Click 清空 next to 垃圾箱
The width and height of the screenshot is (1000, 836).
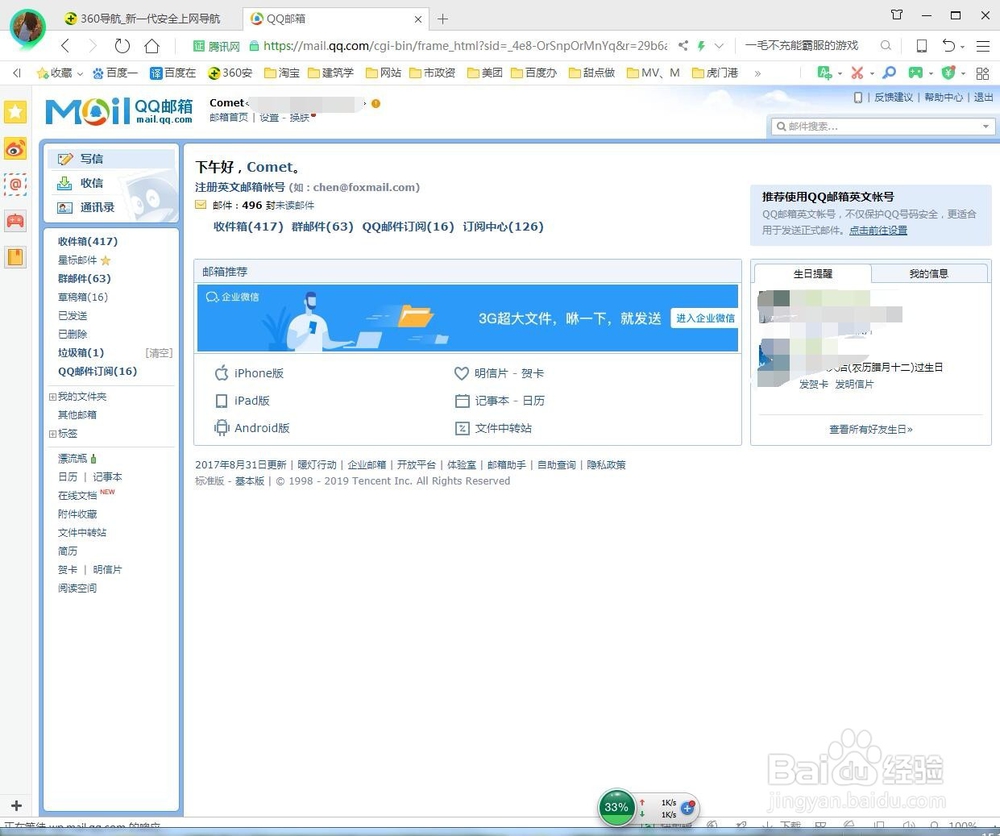(x=159, y=353)
